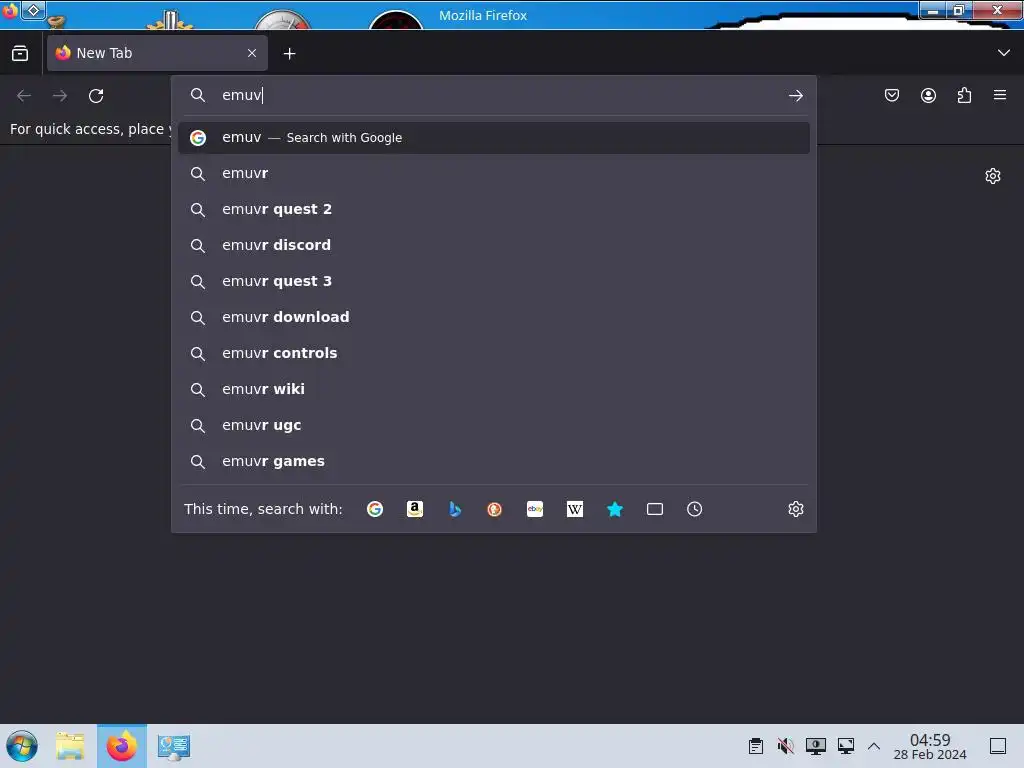
Task: Reload the current page
Action: 96,96
